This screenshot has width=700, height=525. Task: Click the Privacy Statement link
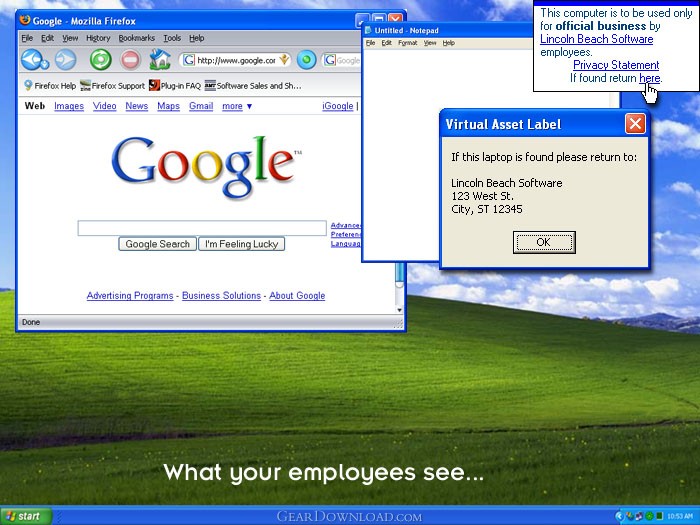[616, 65]
